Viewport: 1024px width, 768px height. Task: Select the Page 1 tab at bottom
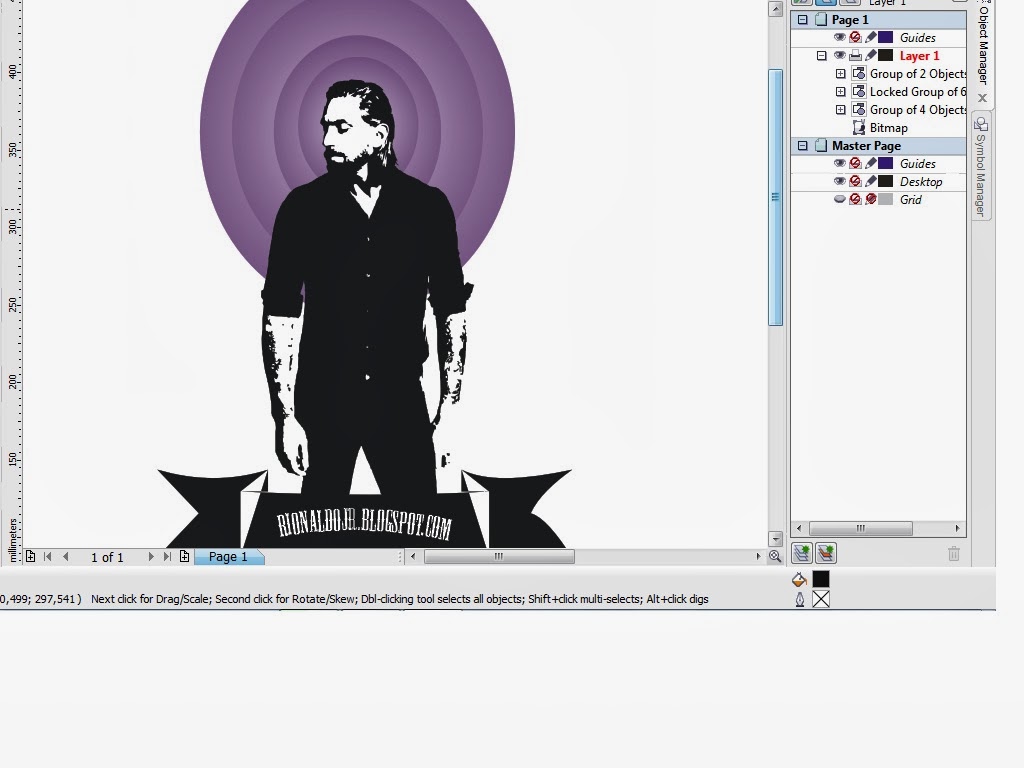228,557
